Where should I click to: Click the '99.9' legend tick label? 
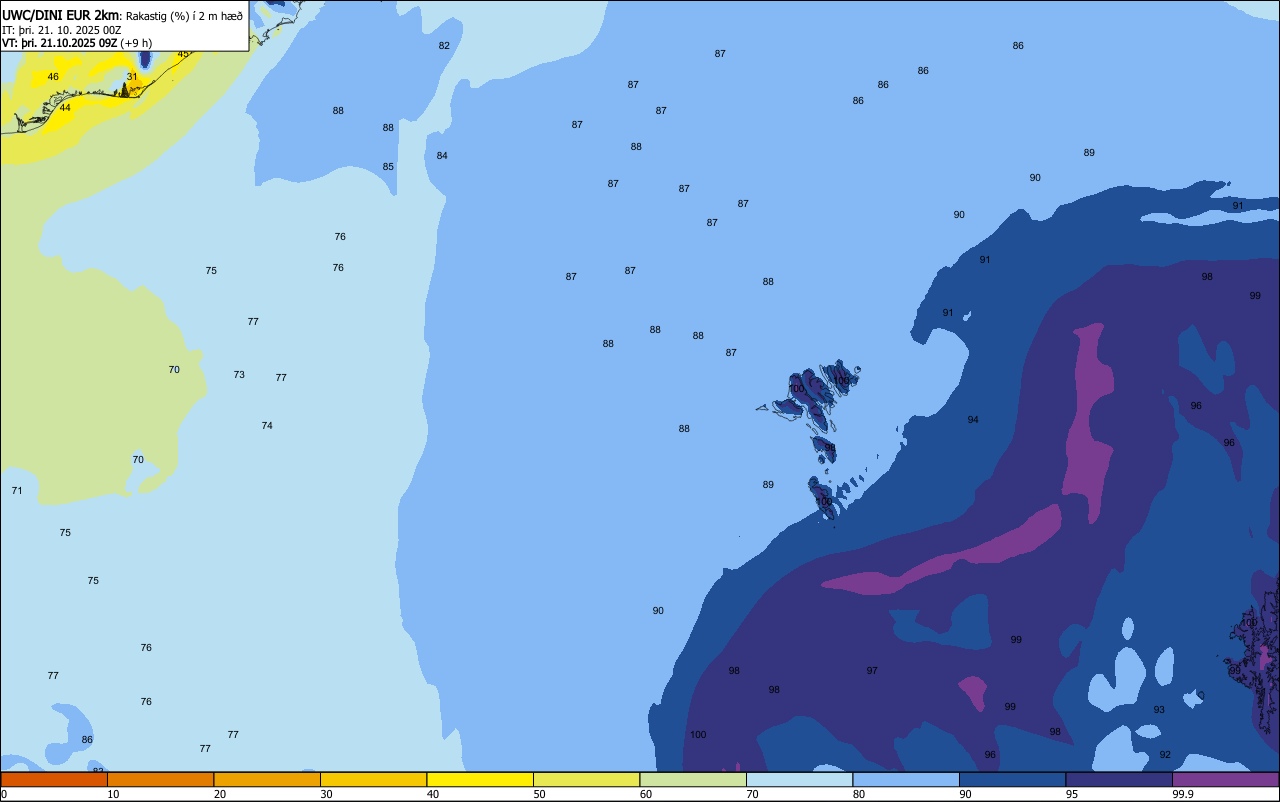pyautogui.click(x=1184, y=794)
